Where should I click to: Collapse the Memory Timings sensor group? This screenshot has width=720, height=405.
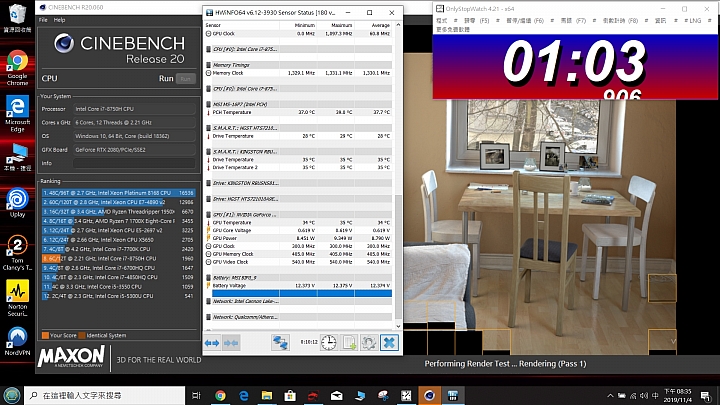point(208,65)
